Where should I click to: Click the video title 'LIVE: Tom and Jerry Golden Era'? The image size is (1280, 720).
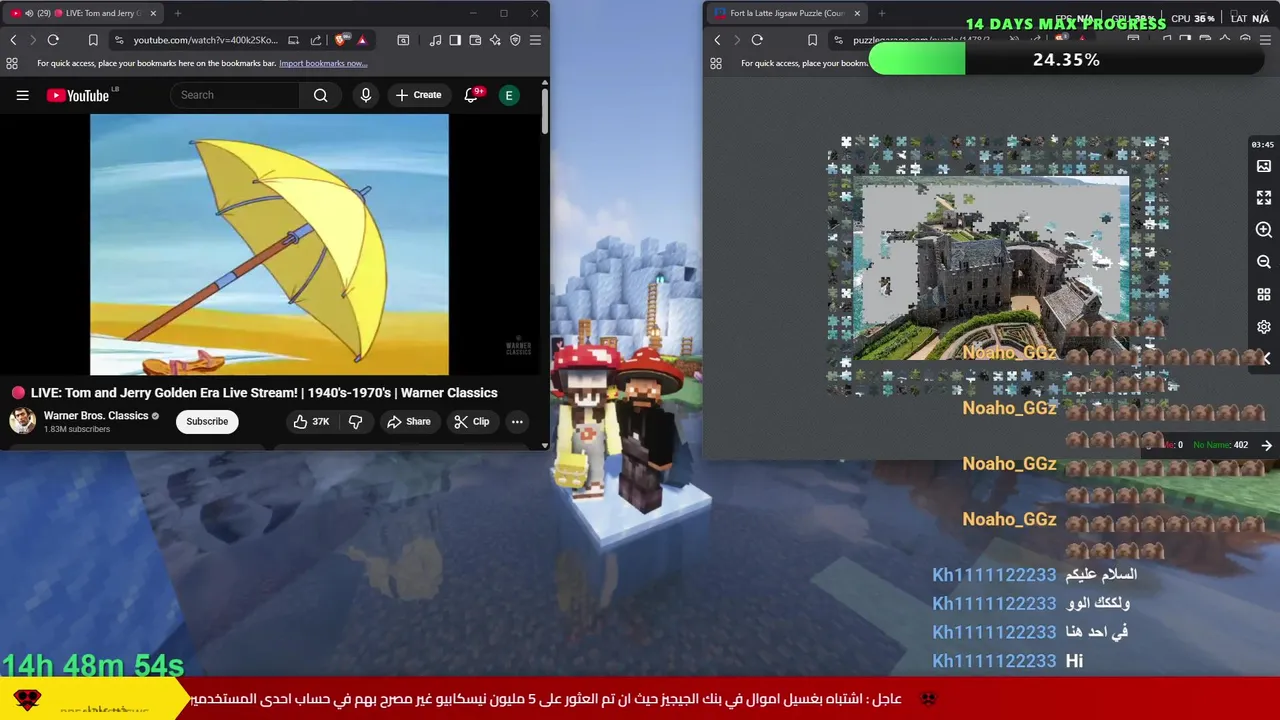pos(264,393)
